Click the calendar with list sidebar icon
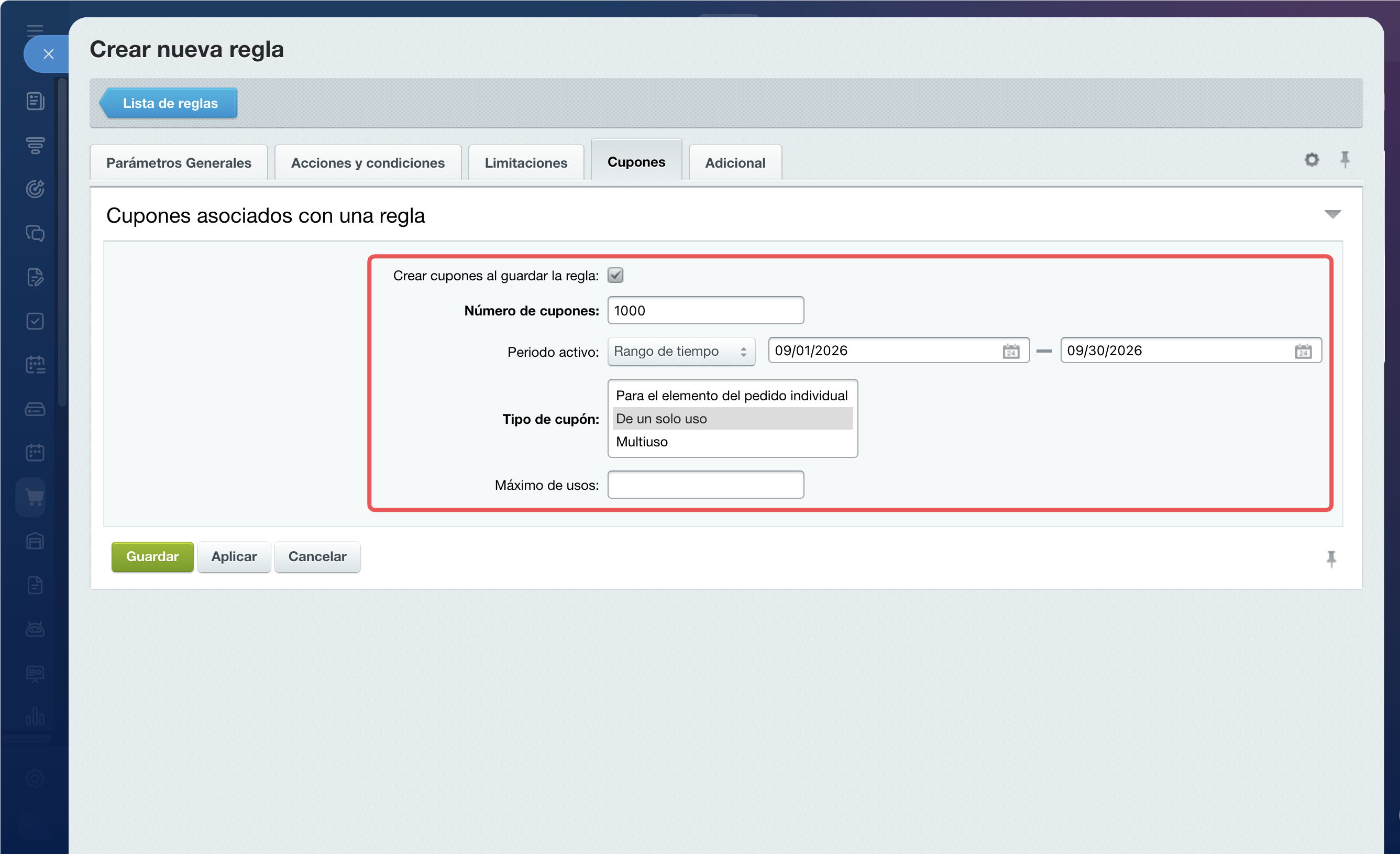 (35, 365)
